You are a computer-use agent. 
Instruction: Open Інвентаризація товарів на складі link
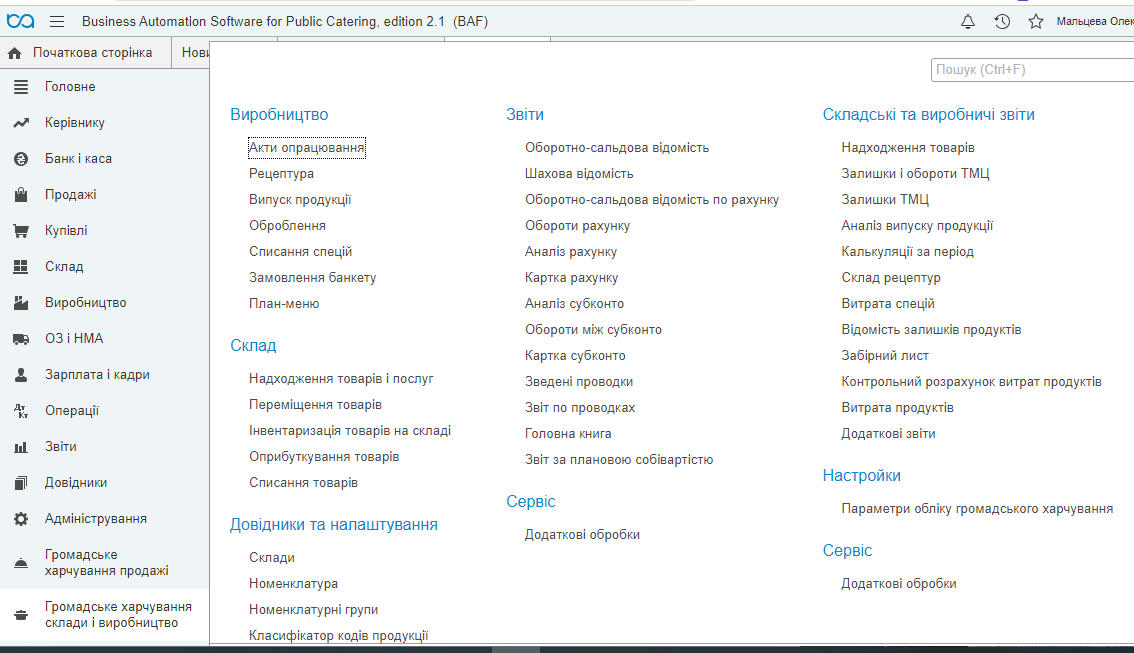coord(350,431)
